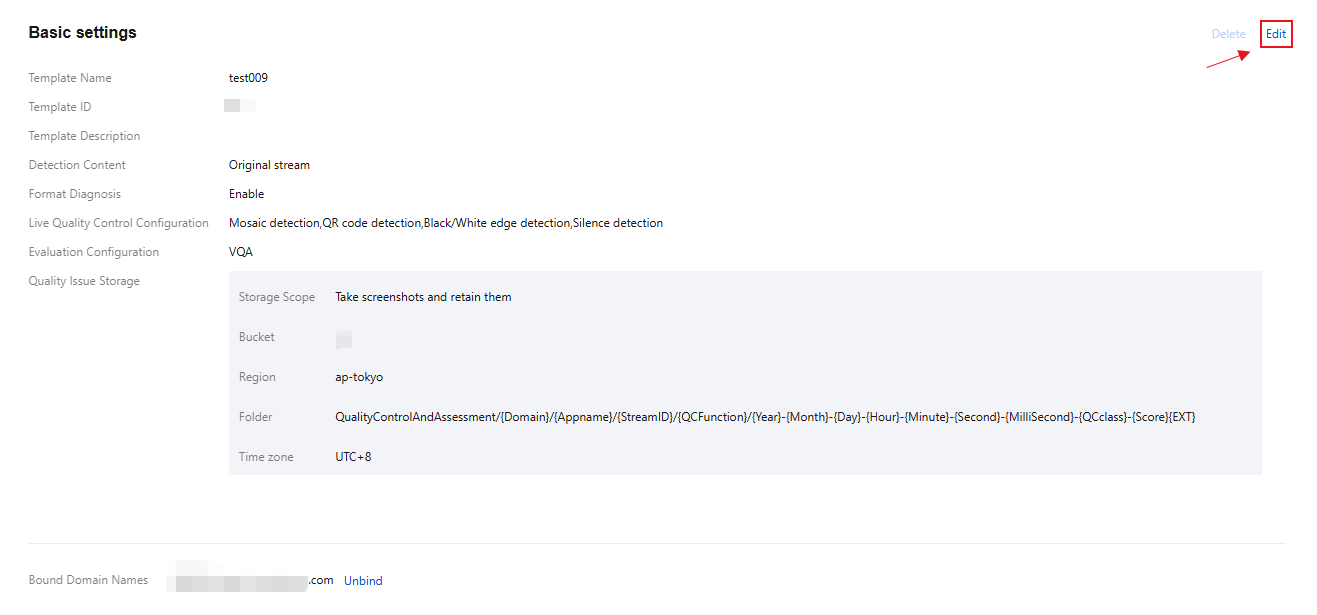Click the Mosaic detection configuration text
Viewport: 1317px width, 615px height.
(274, 223)
